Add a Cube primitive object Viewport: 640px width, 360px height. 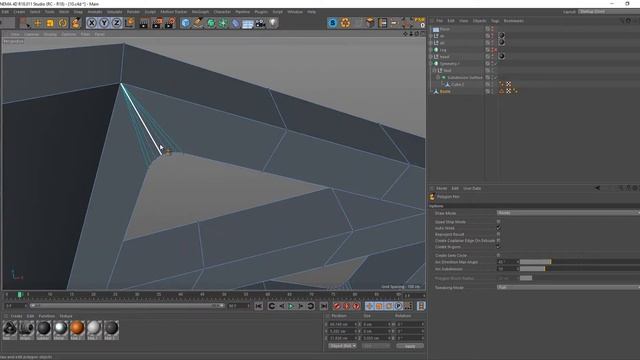click(185, 23)
